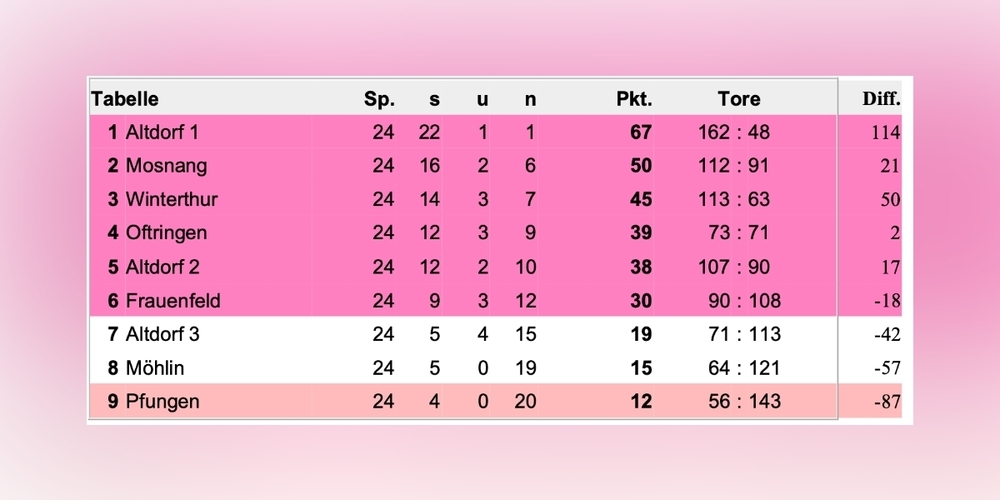
Task: Click the Oftringen team name
Action: click(166, 233)
